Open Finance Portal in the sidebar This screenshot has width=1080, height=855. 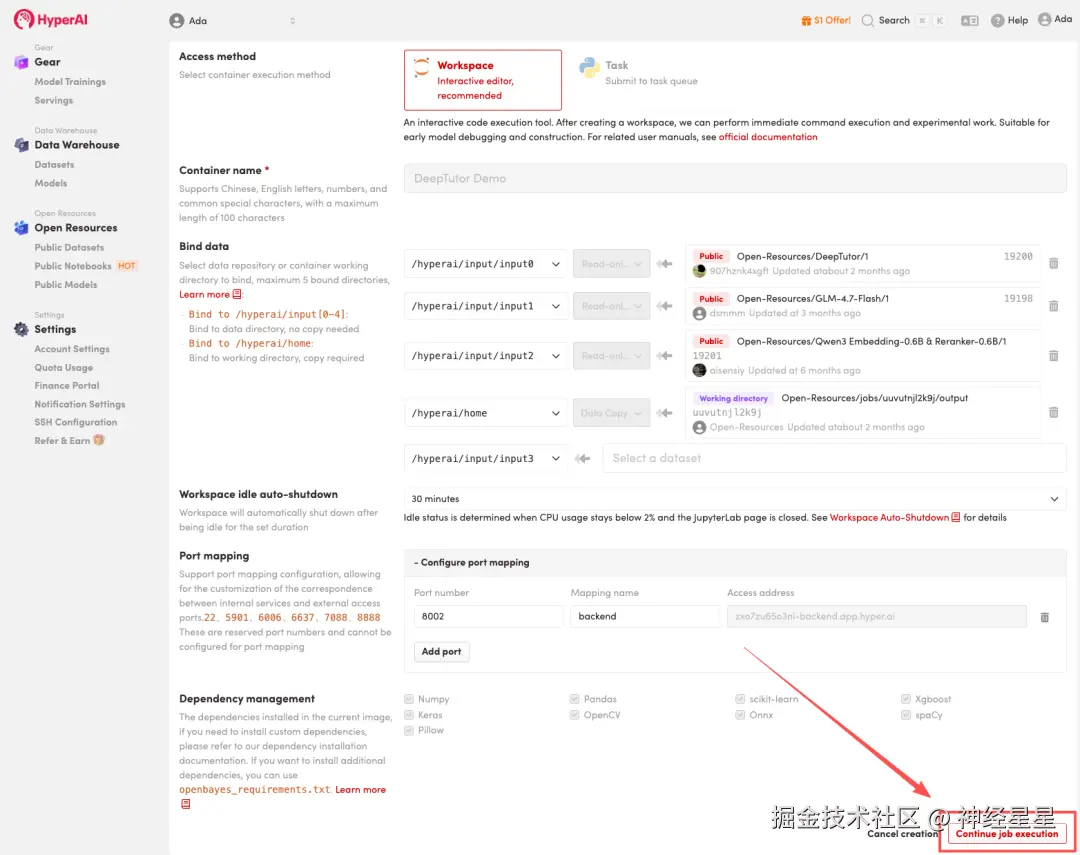pos(67,385)
